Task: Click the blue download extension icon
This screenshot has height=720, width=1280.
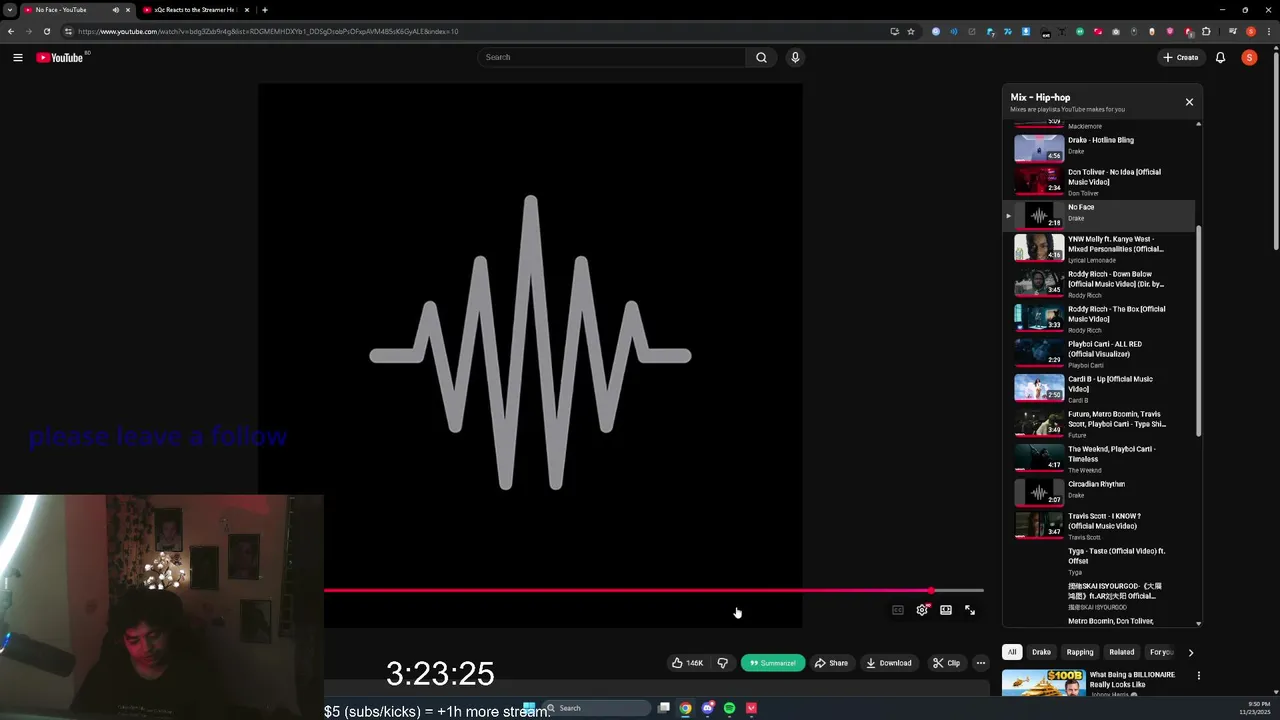Action: (x=1026, y=31)
